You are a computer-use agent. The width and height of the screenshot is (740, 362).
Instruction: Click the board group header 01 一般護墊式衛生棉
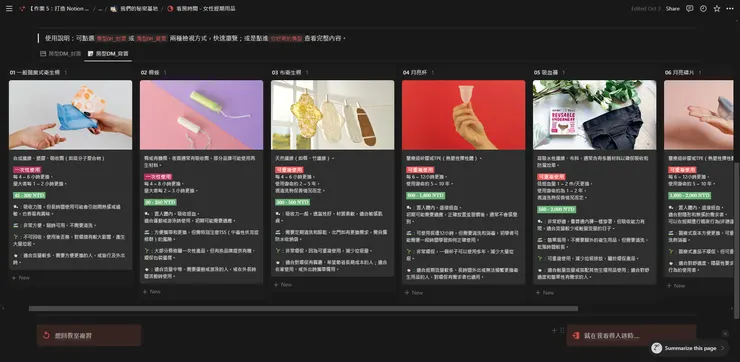[34, 72]
